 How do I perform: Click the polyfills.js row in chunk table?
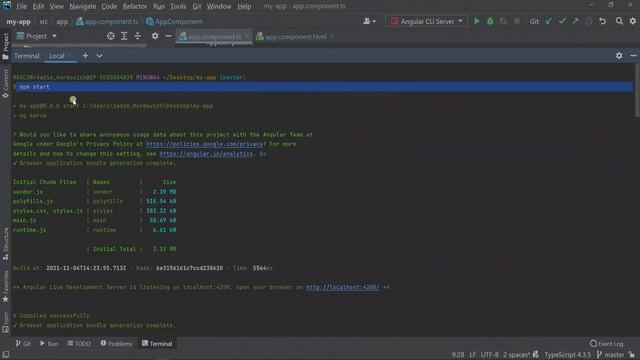point(94,201)
